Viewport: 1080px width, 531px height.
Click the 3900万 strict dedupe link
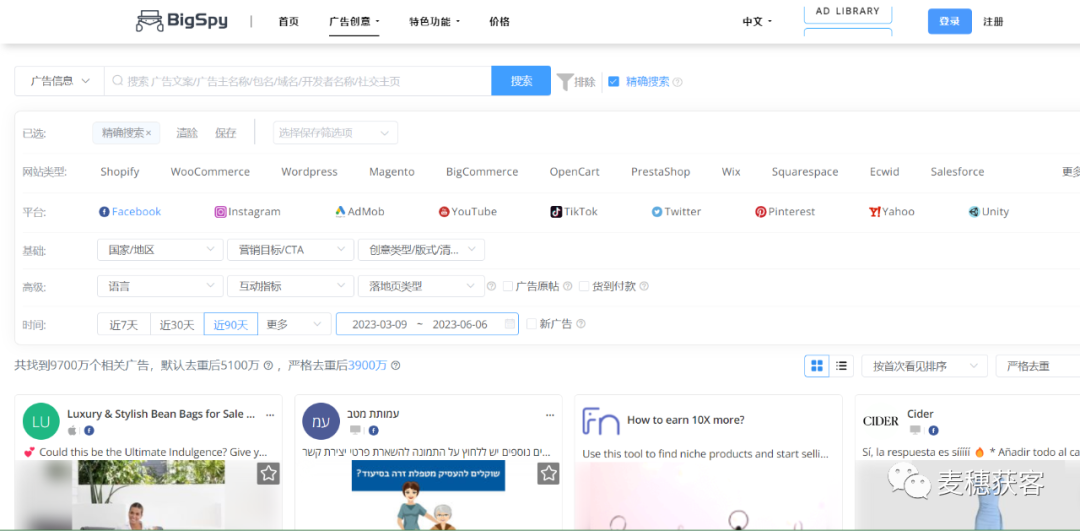point(368,366)
